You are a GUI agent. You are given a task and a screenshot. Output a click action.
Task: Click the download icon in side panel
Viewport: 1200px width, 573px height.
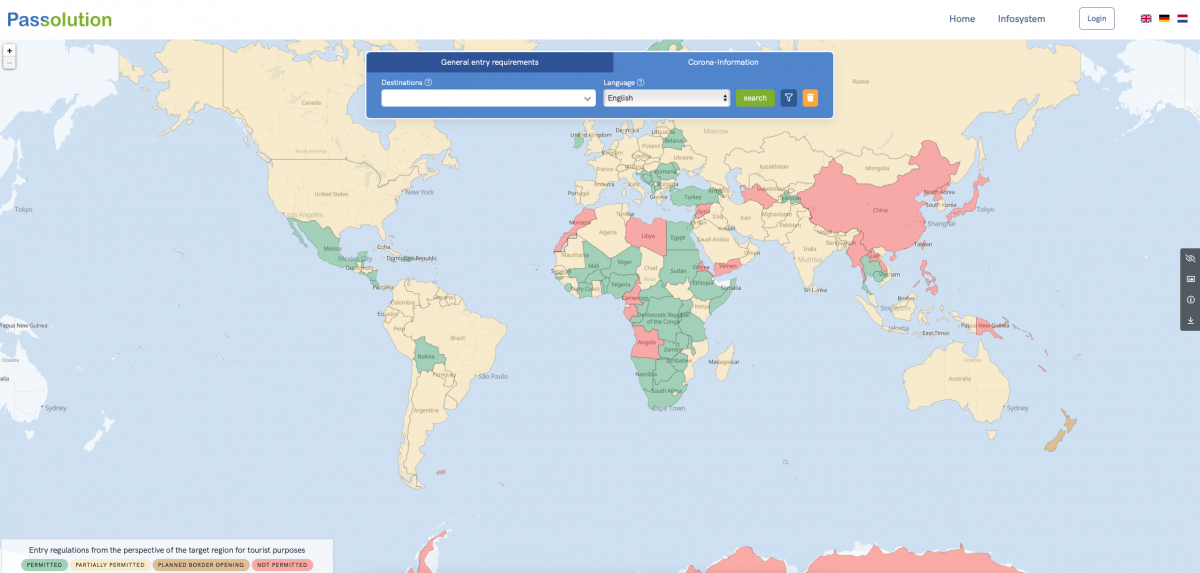click(1190, 321)
